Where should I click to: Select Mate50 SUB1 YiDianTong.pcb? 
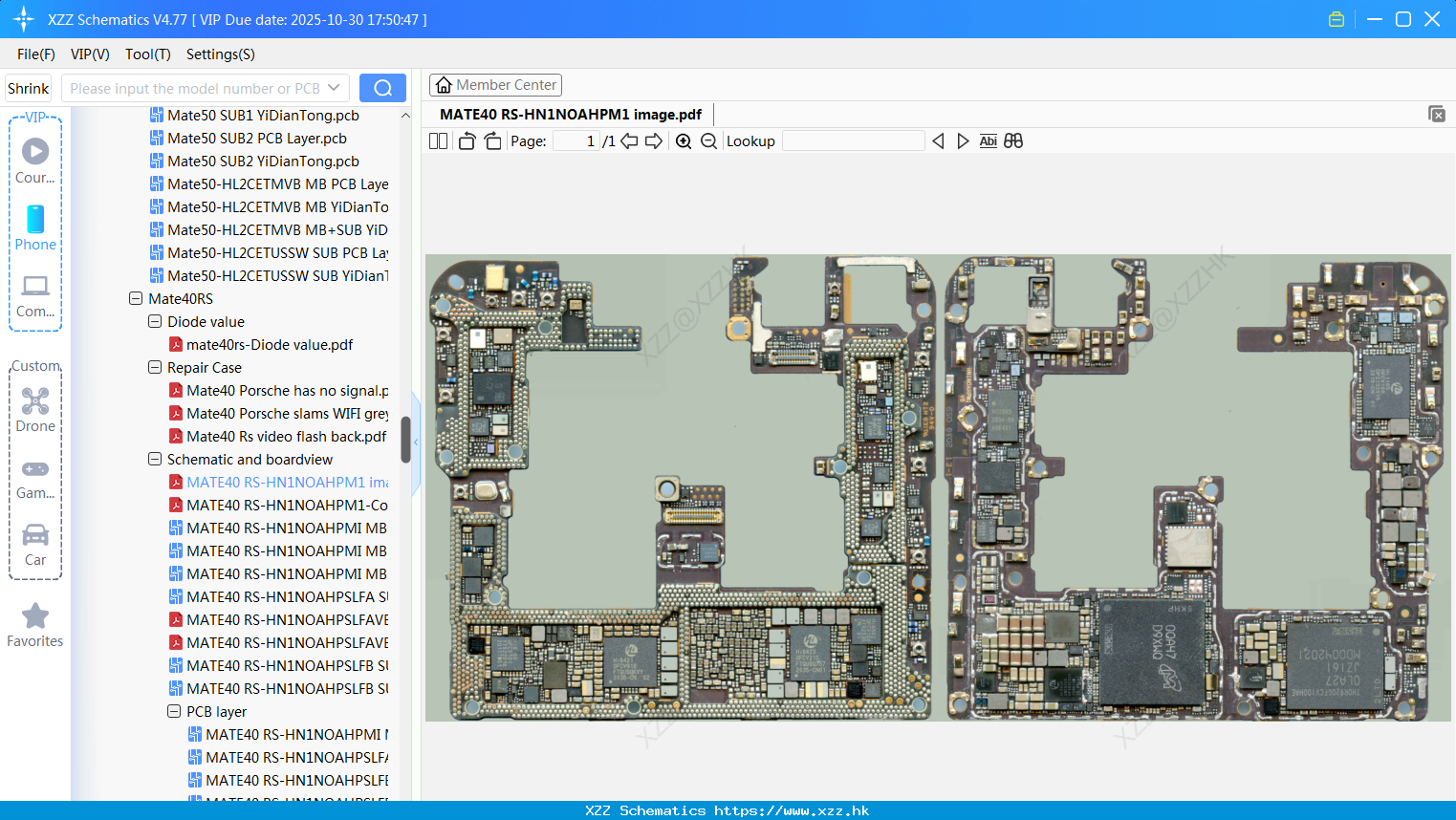tap(263, 115)
